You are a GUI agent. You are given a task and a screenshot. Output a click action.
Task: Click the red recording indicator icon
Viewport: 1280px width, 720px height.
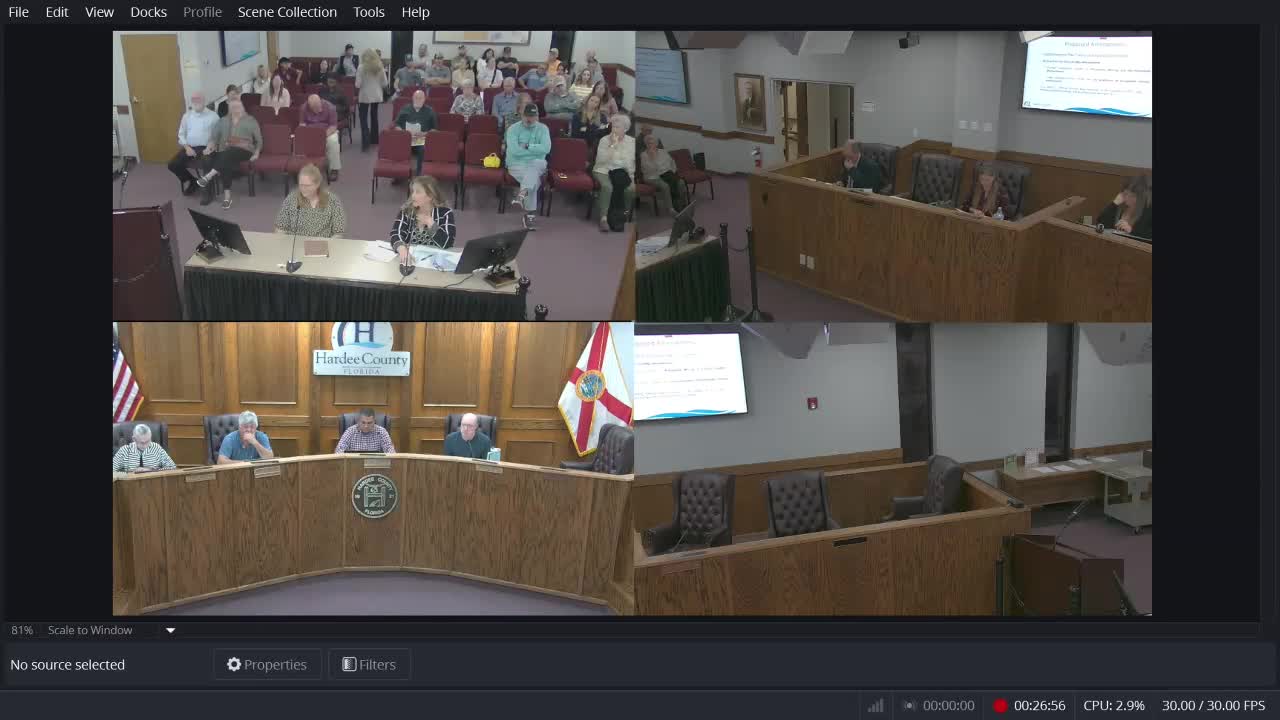click(1000, 705)
